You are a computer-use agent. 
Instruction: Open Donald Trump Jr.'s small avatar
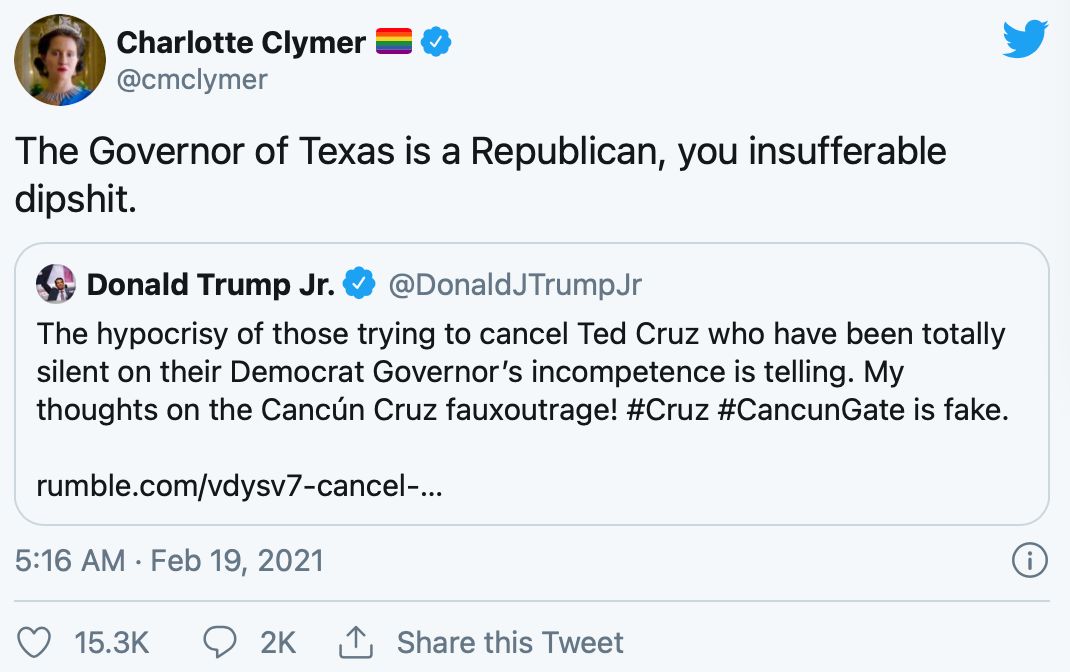56,285
